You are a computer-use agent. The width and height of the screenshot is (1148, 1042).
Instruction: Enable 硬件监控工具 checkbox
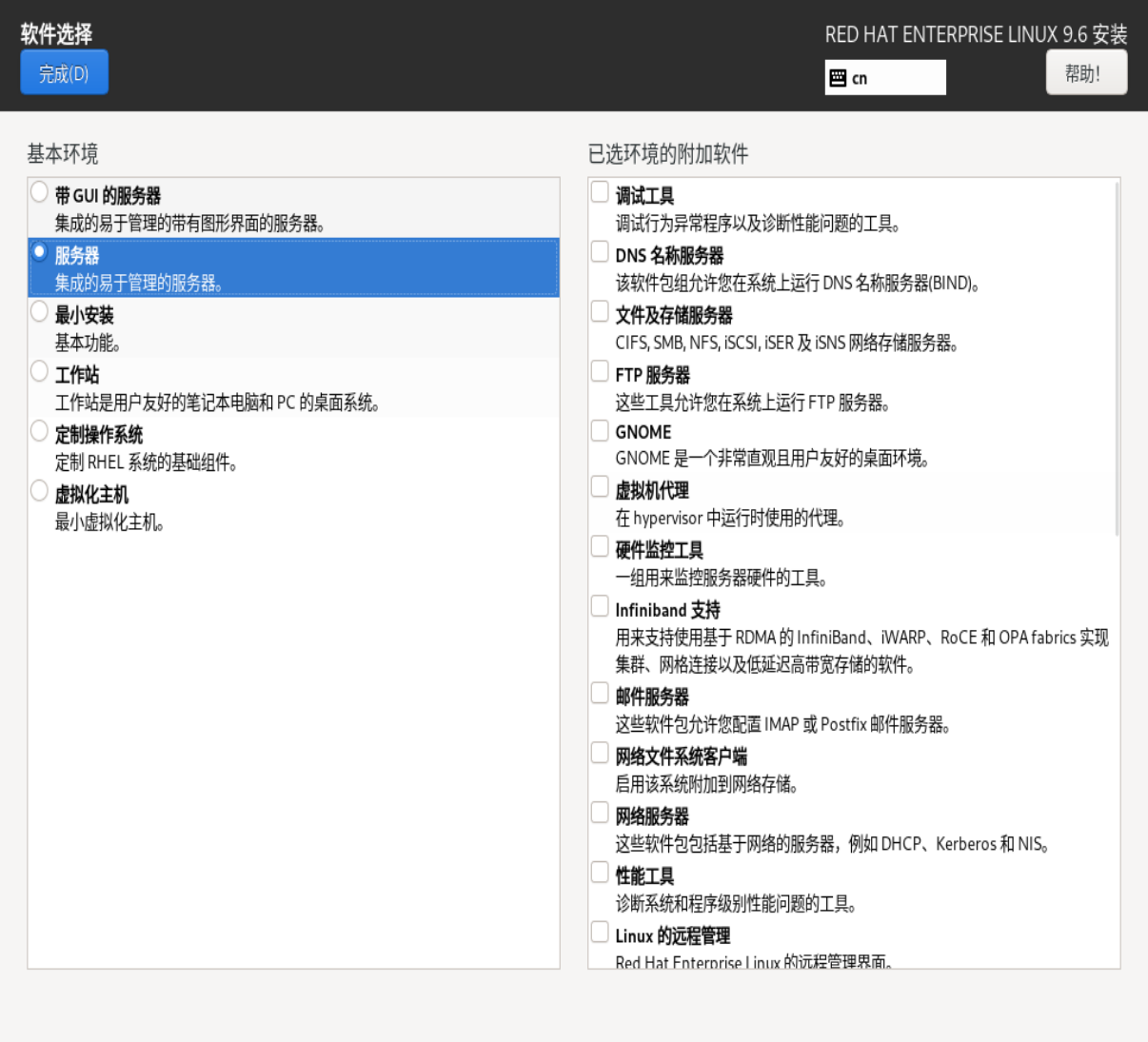(x=600, y=547)
